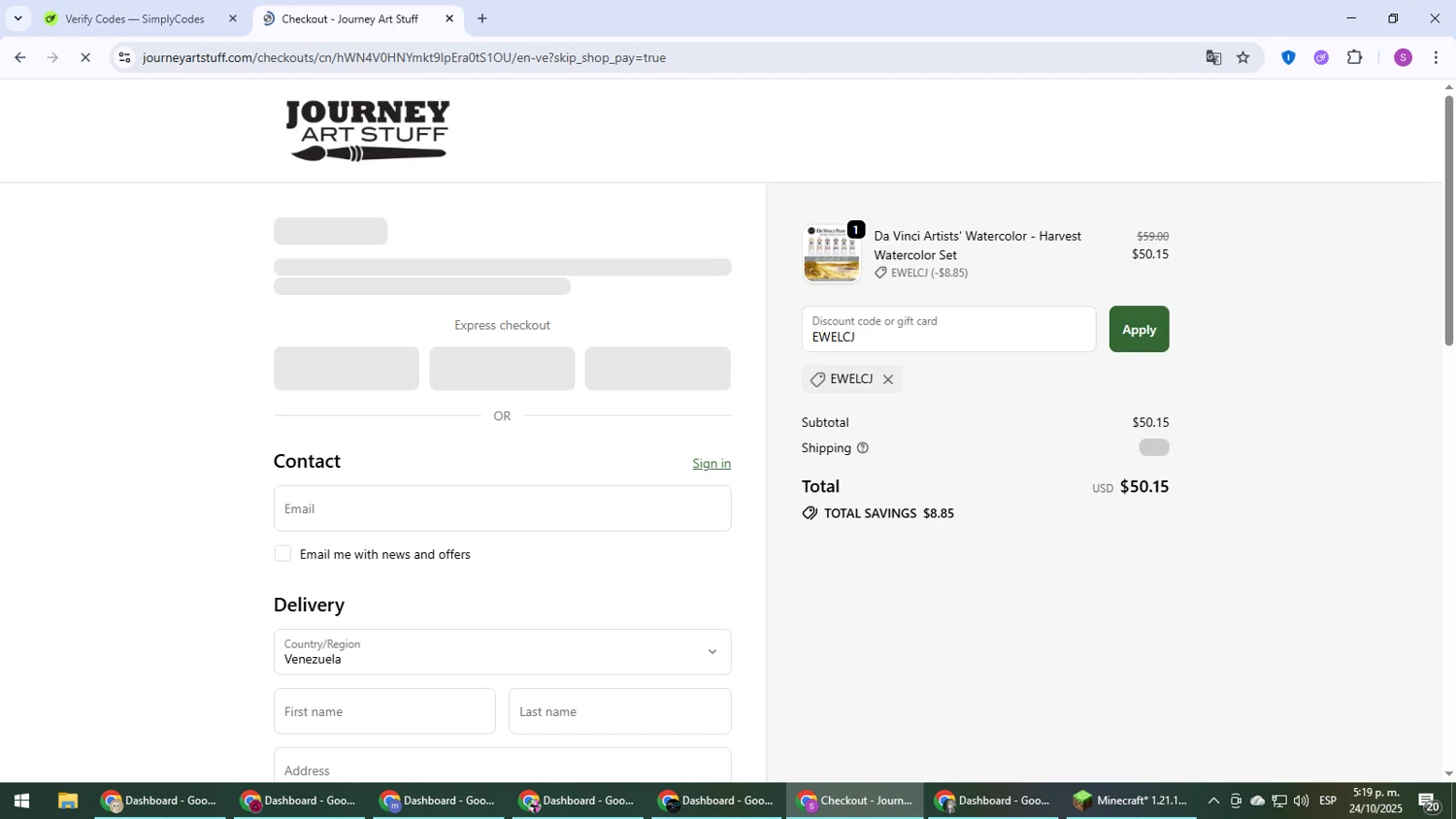Bookmark this page with star icon

(1243, 58)
